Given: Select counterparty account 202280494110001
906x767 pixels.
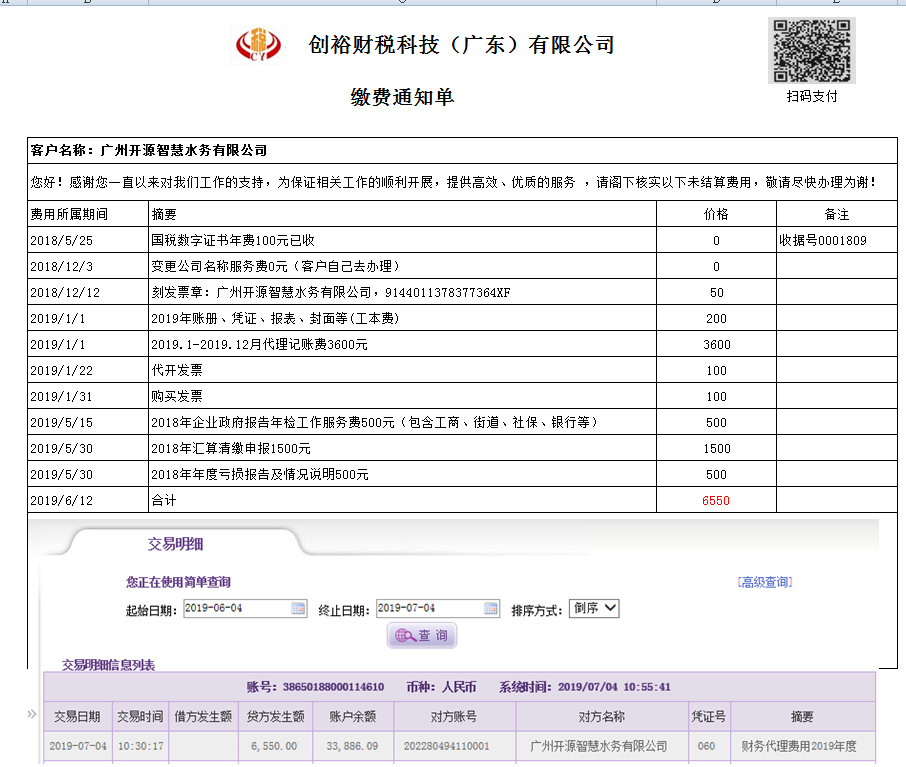Looking at the screenshot, I should [455, 746].
